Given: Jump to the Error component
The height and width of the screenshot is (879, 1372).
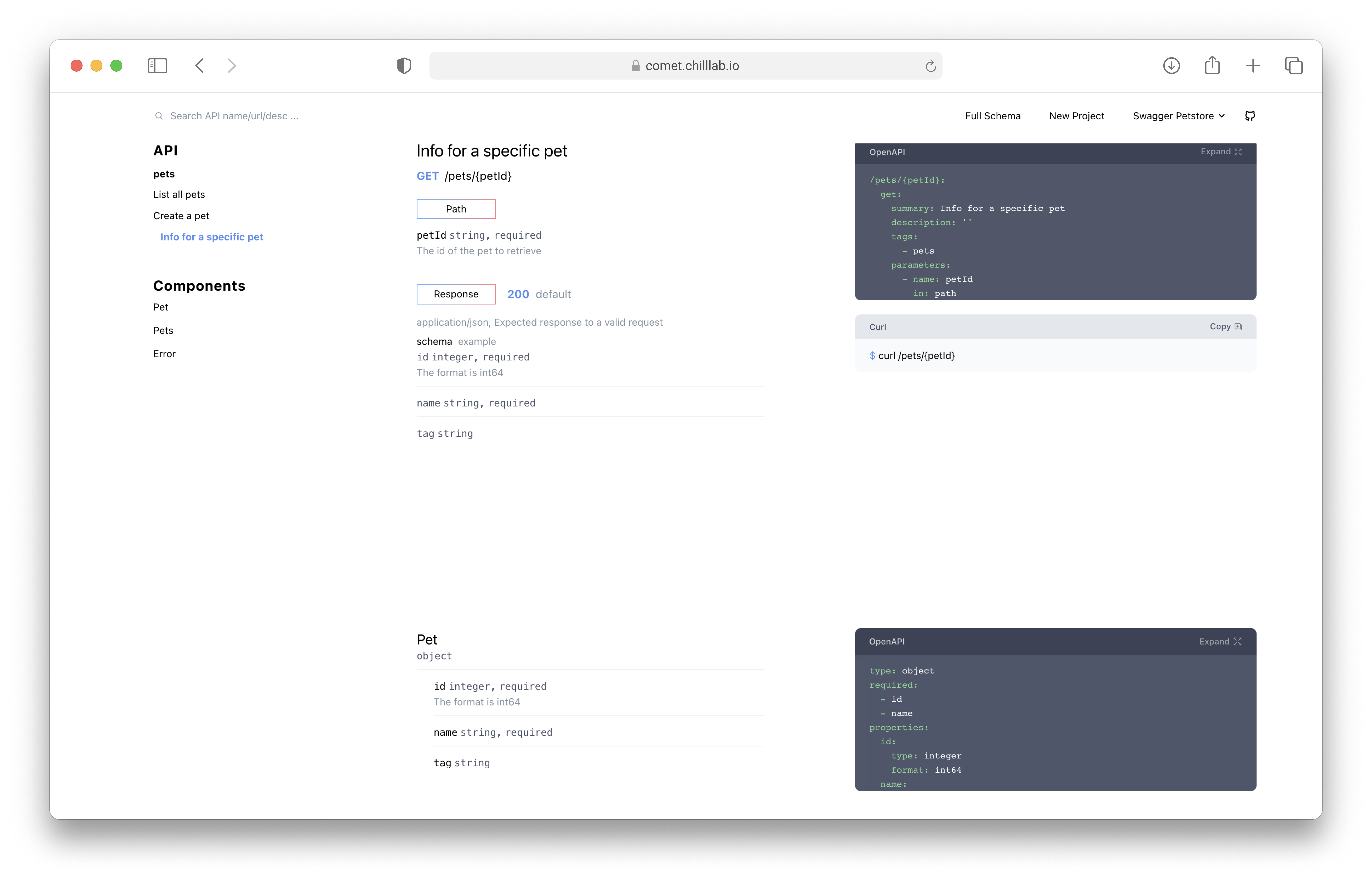Looking at the screenshot, I should tap(164, 354).
